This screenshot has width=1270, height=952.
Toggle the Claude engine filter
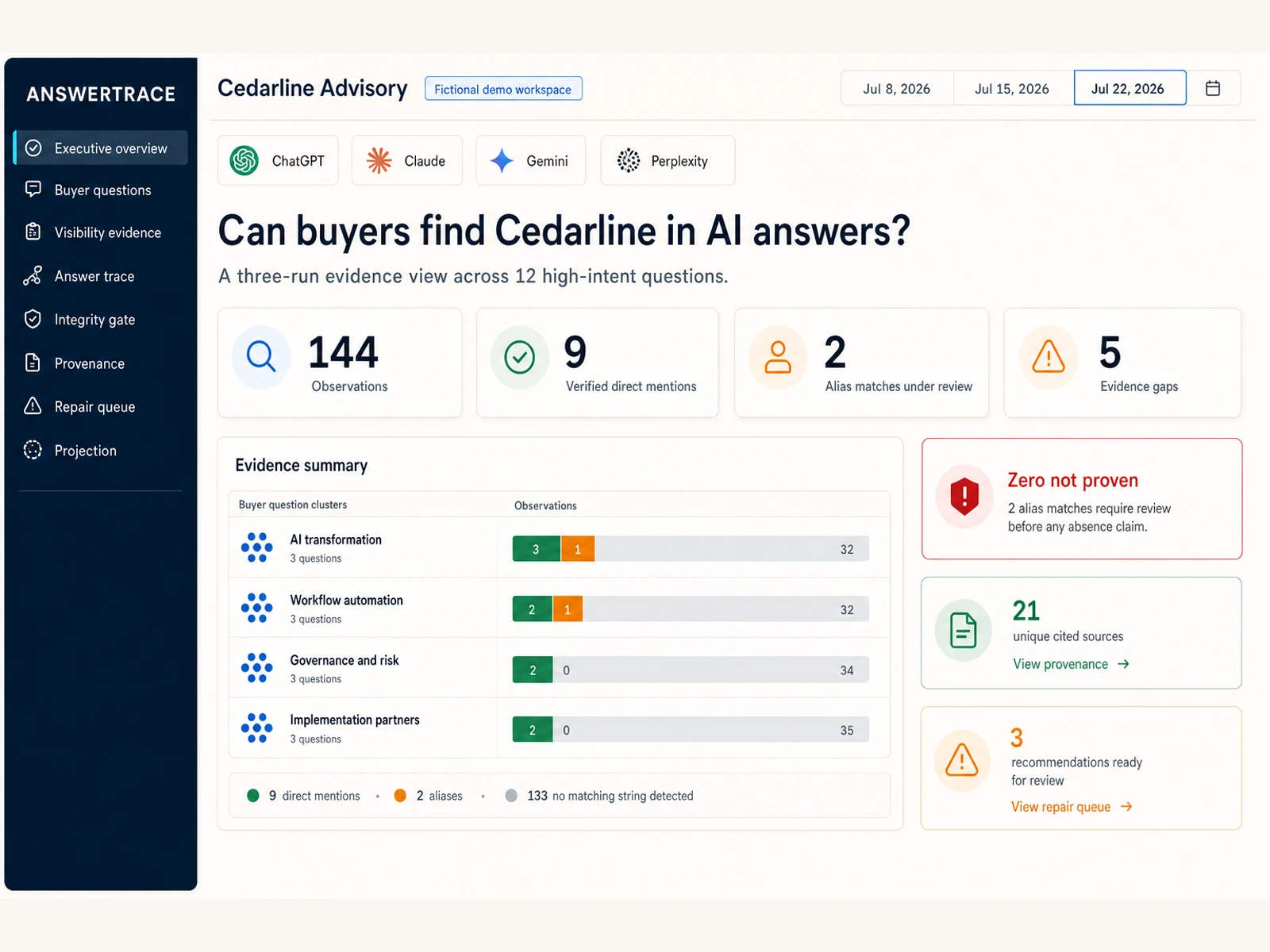[407, 160]
